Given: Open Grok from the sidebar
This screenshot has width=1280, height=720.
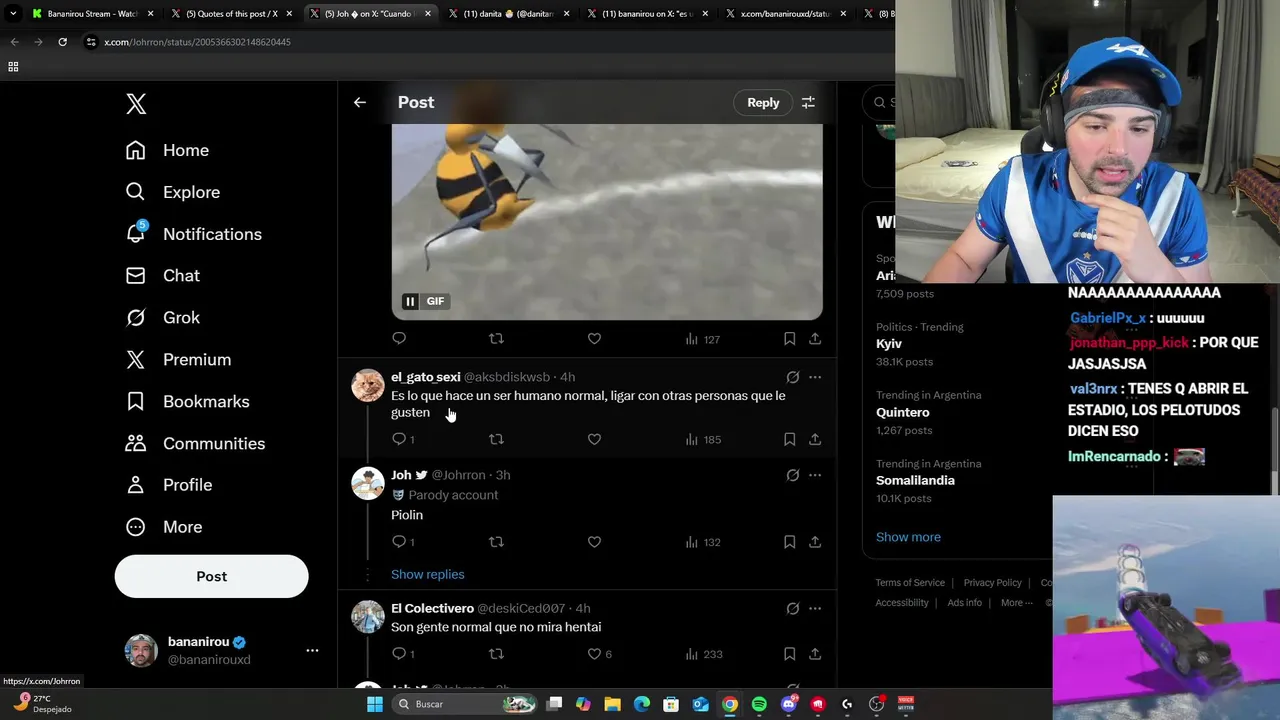Looking at the screenshot, I should [162, 317].
